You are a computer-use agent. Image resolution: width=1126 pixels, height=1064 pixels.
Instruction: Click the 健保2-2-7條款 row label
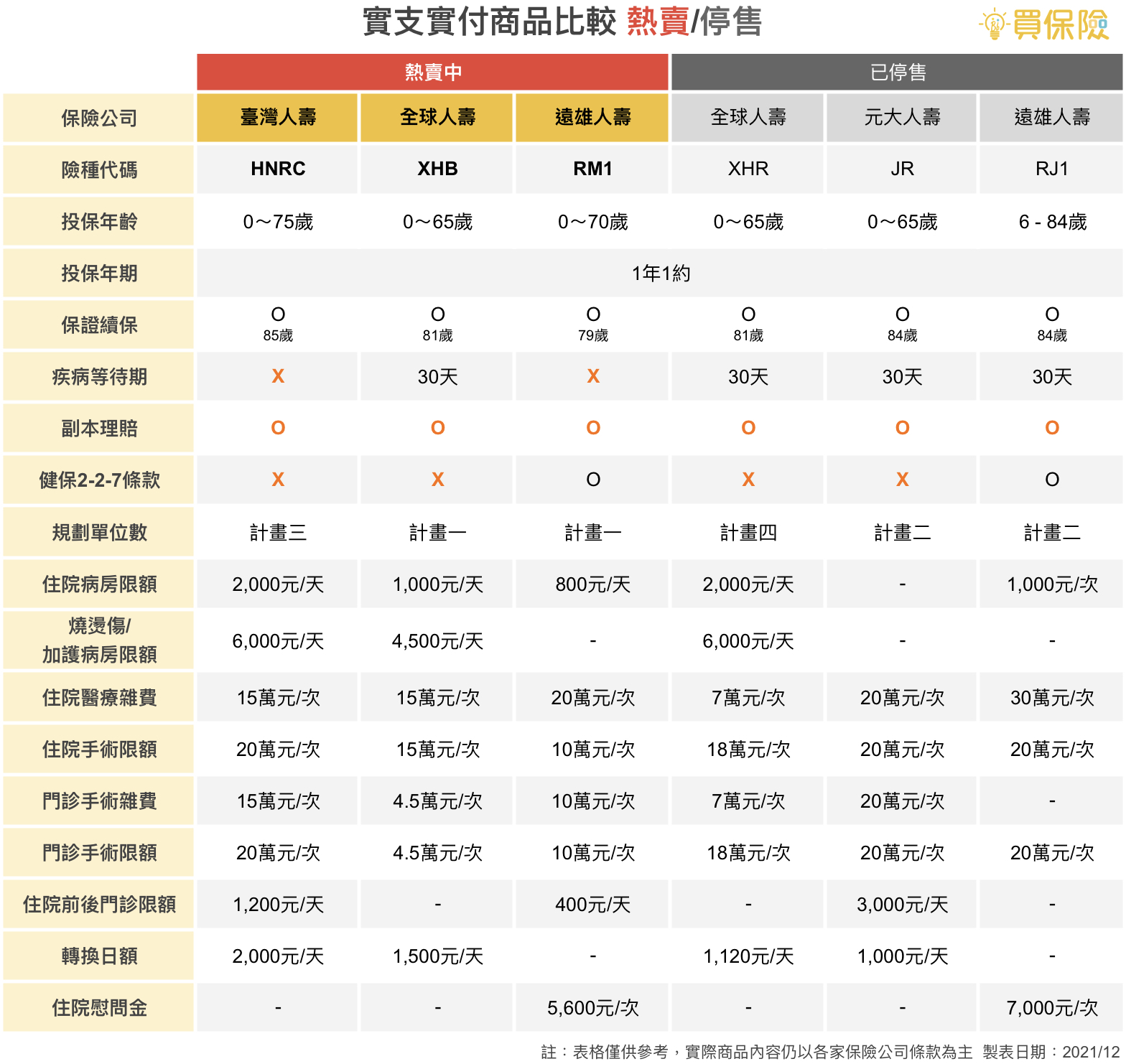98,480
